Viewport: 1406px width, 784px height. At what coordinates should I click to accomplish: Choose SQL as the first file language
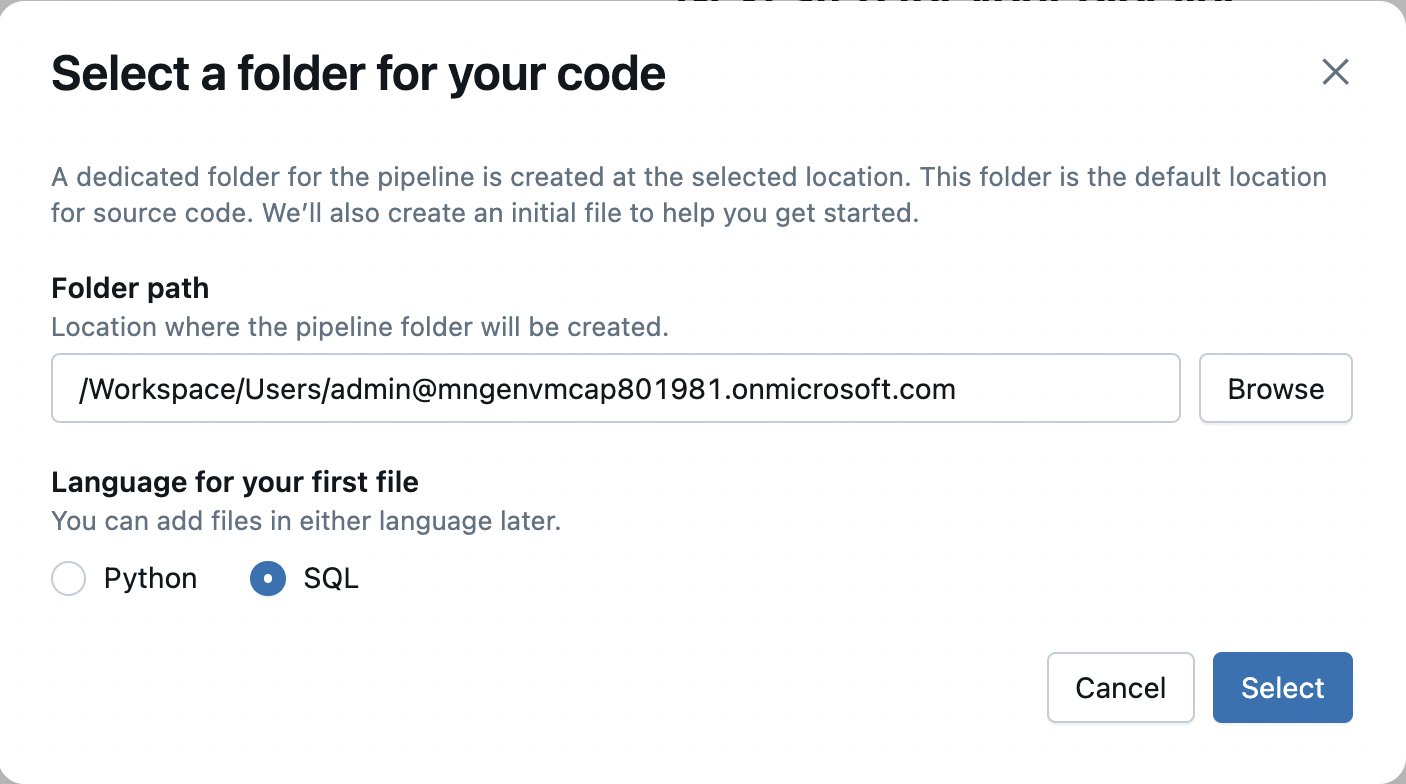(x=267, y=578)
